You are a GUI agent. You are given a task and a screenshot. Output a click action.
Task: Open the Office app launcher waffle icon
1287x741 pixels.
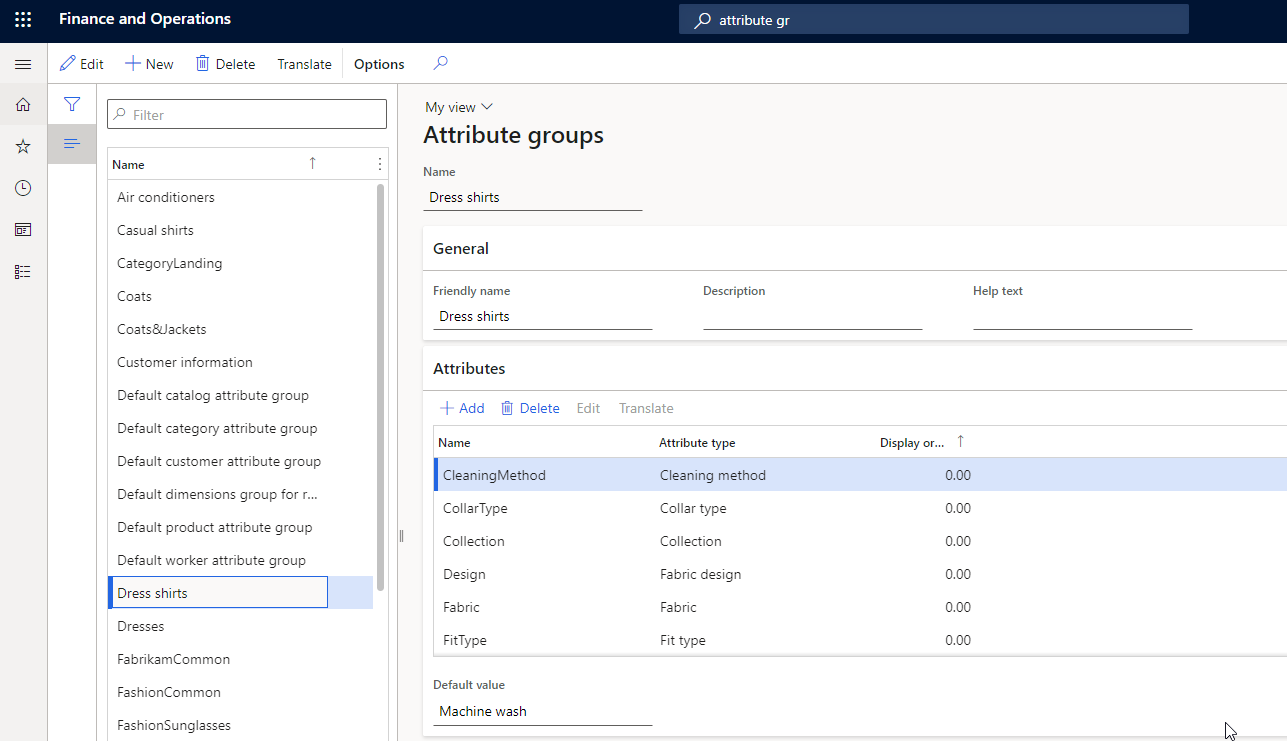pos(22,18)
